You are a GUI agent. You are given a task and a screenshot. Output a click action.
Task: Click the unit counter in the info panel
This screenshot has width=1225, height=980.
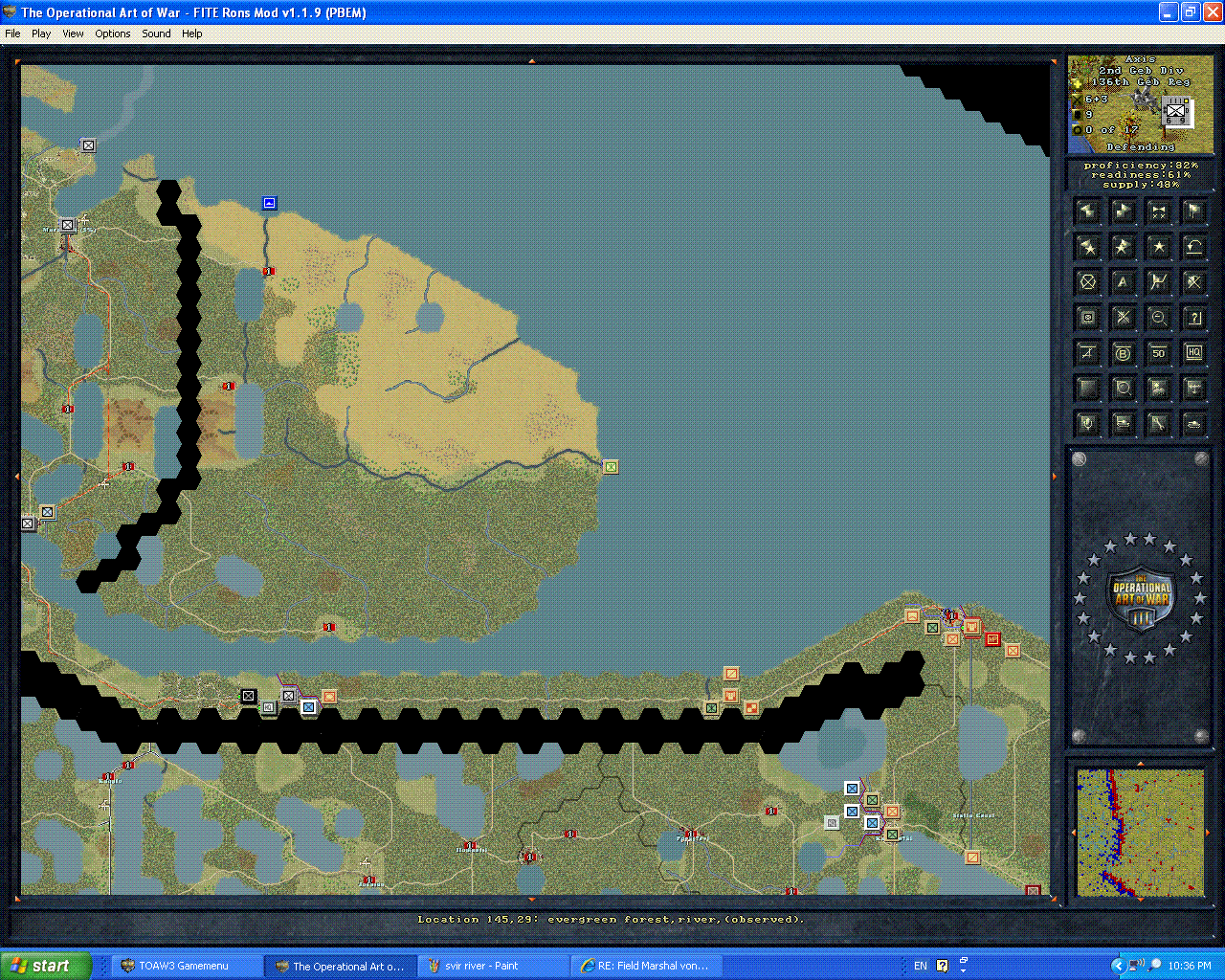[1176, 114]
